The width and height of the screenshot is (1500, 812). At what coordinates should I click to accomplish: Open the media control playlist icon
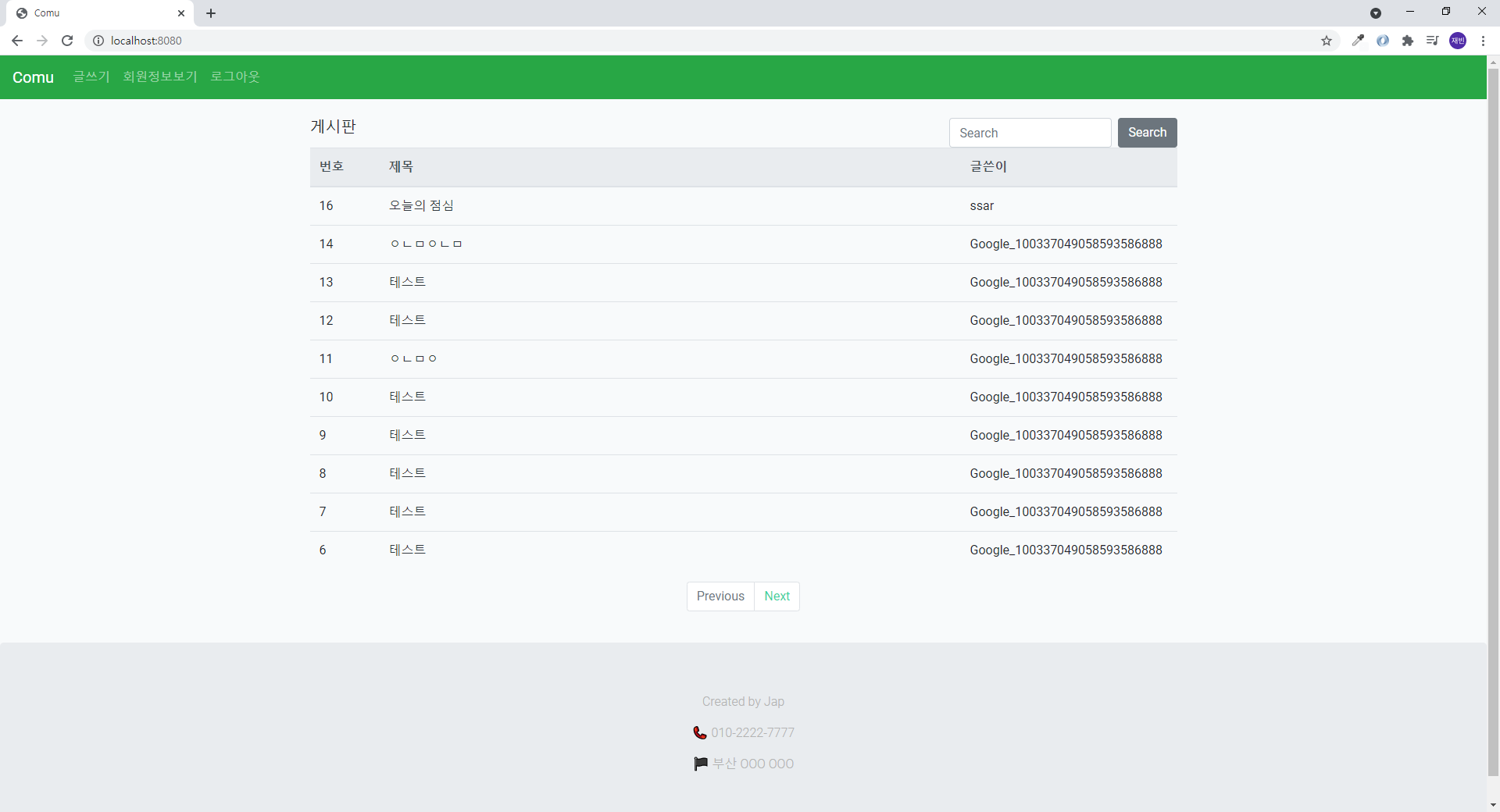click(1432, 41)
